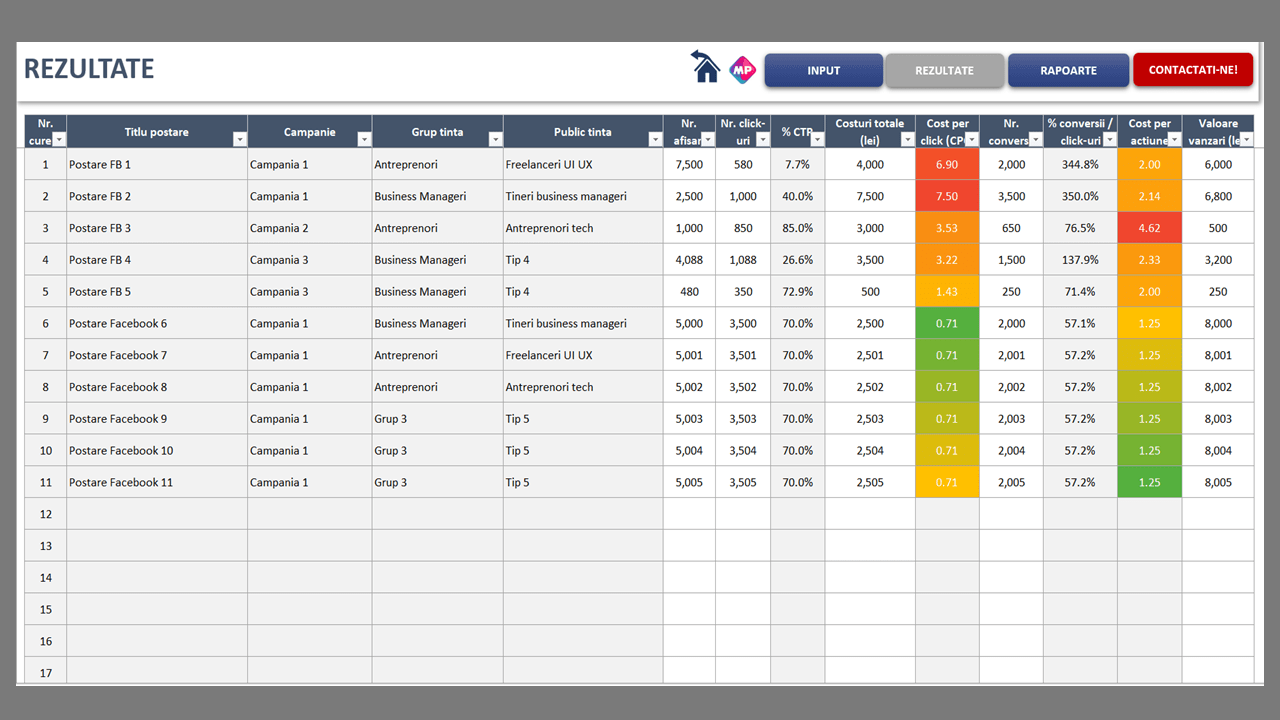Select the green 1.25 cell in row 11

[x=1149, y=482]
